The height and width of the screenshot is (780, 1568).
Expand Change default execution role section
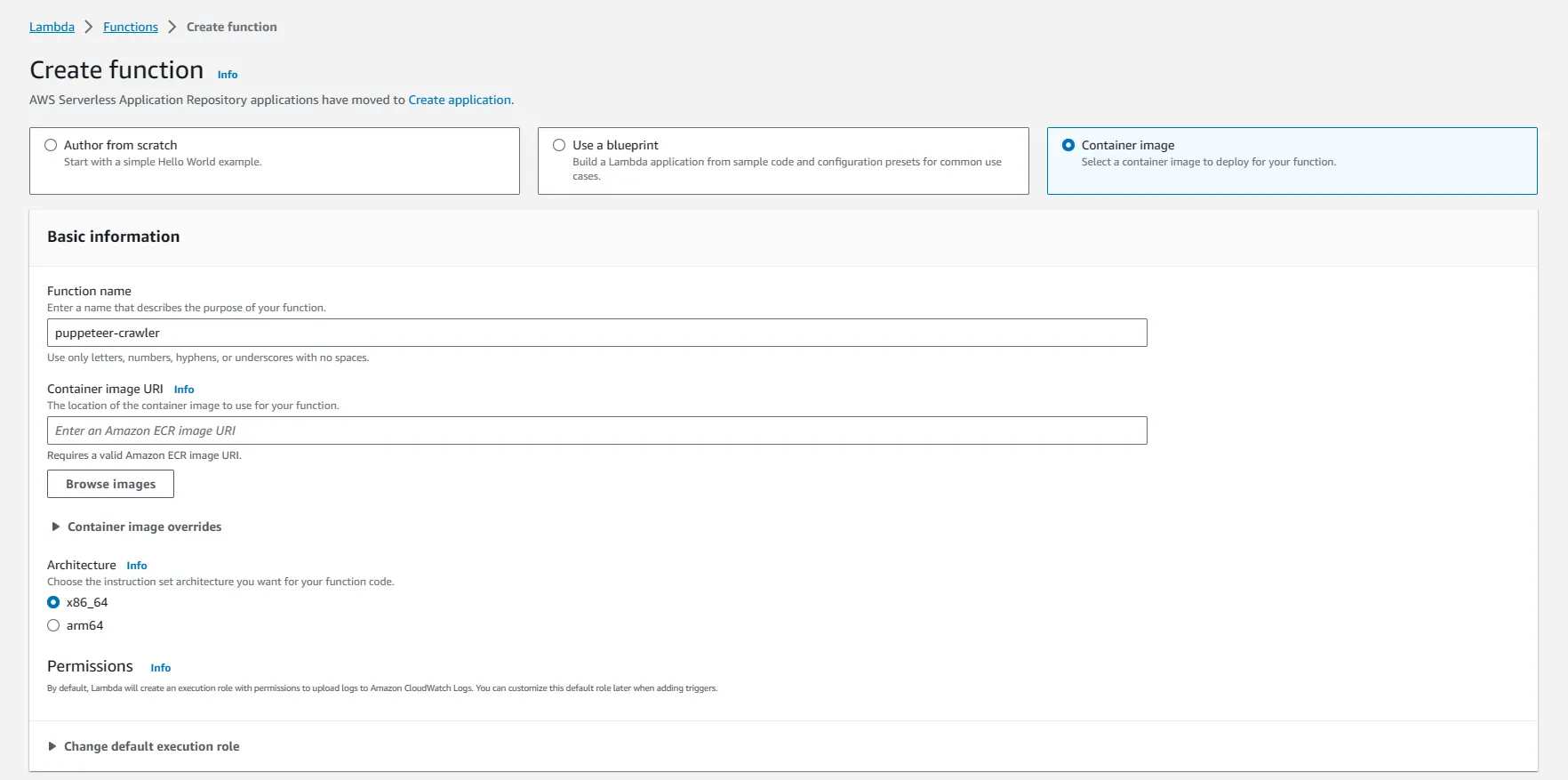click(x=143, y=746)
